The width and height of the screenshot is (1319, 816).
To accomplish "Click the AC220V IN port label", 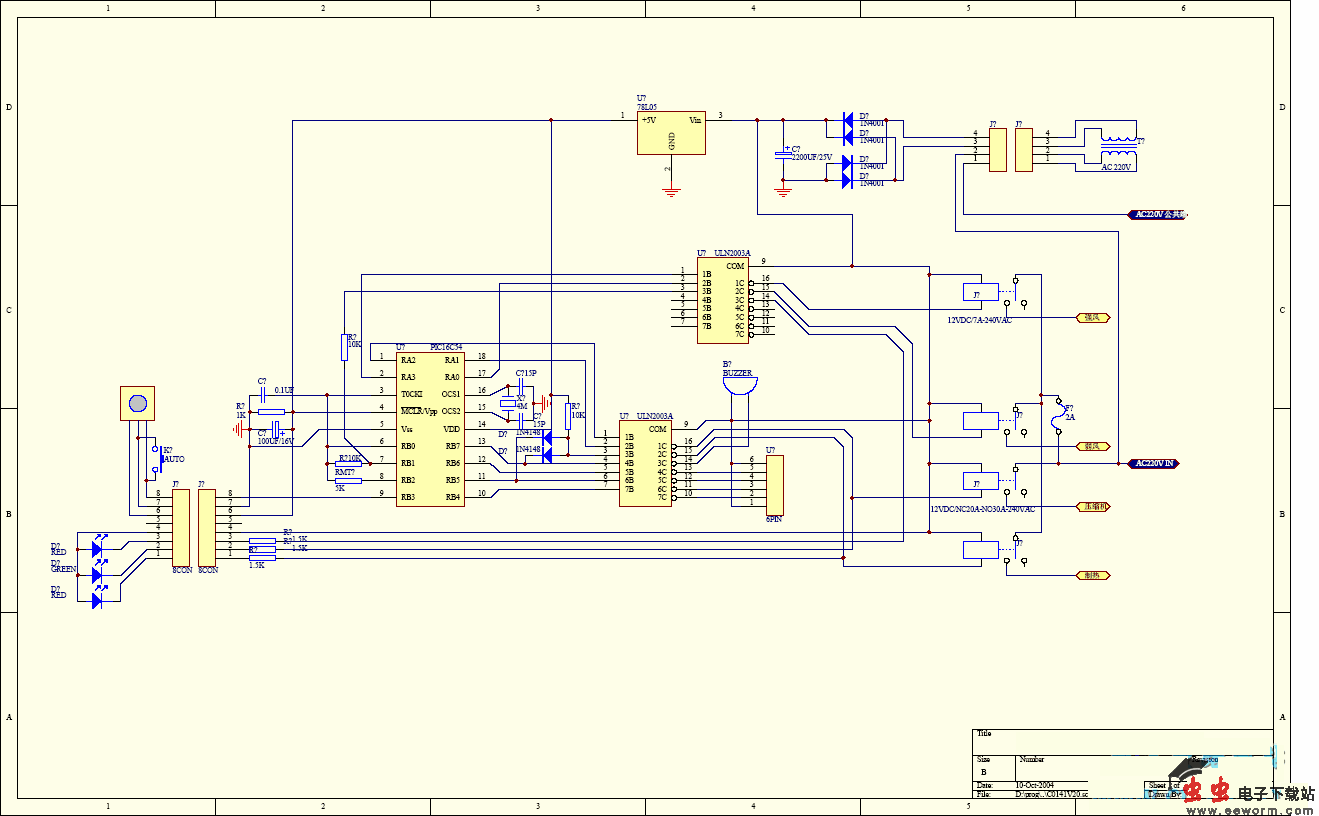I will click(x=1157, y=464).
